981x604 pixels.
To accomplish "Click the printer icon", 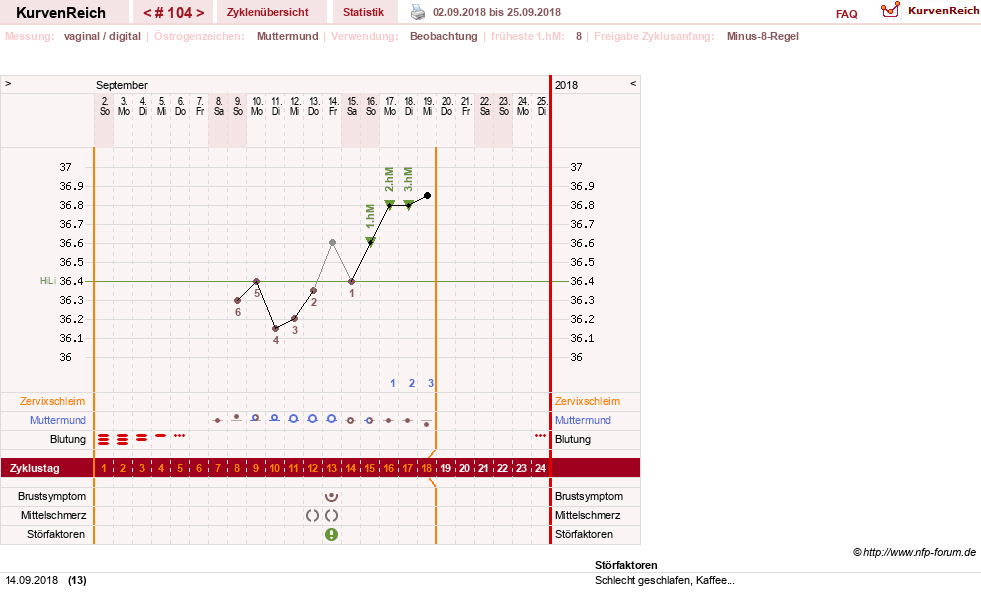I will point(417,12).
